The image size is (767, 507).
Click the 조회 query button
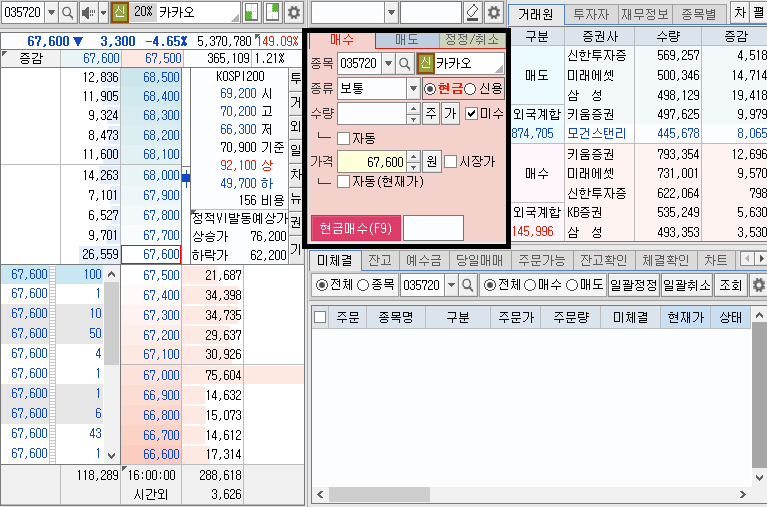[x=730, y=285]
